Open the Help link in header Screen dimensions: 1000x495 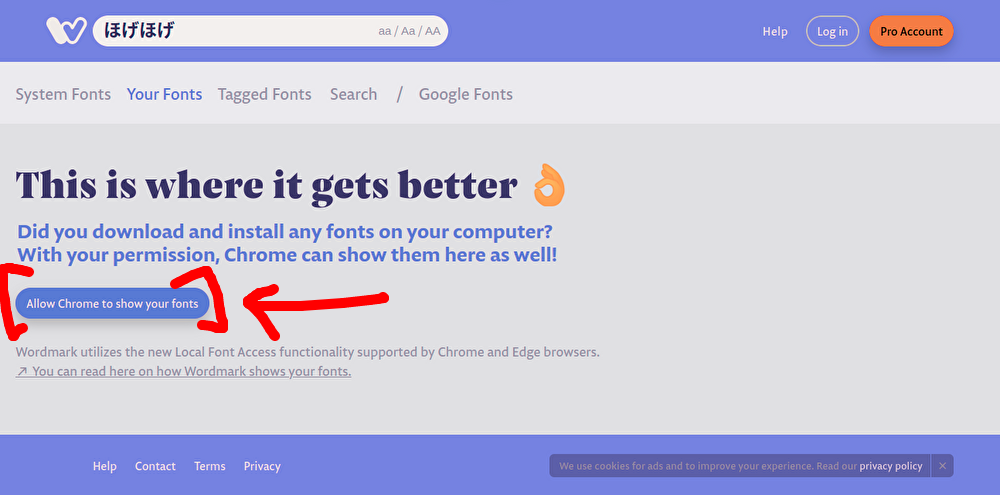(x=775, y=31)
